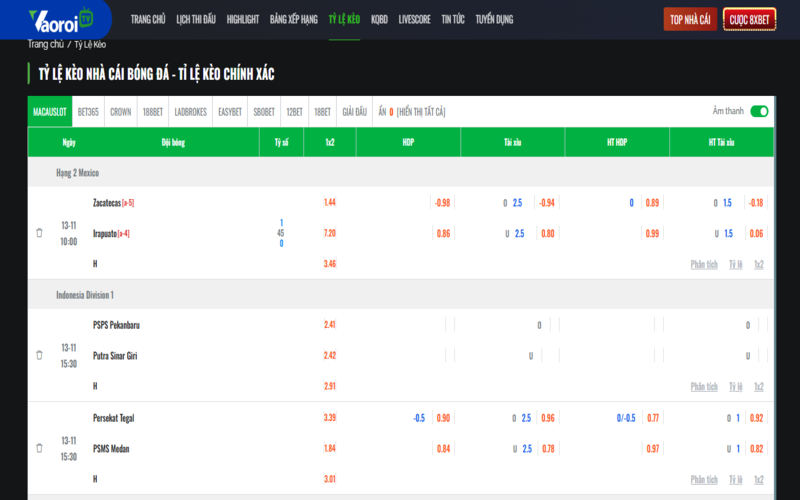Image resolution: width=800 pixels, height=500 pixels.
Task: Toggle the Âm thanh sound switch
Action: tap(759, 112)
